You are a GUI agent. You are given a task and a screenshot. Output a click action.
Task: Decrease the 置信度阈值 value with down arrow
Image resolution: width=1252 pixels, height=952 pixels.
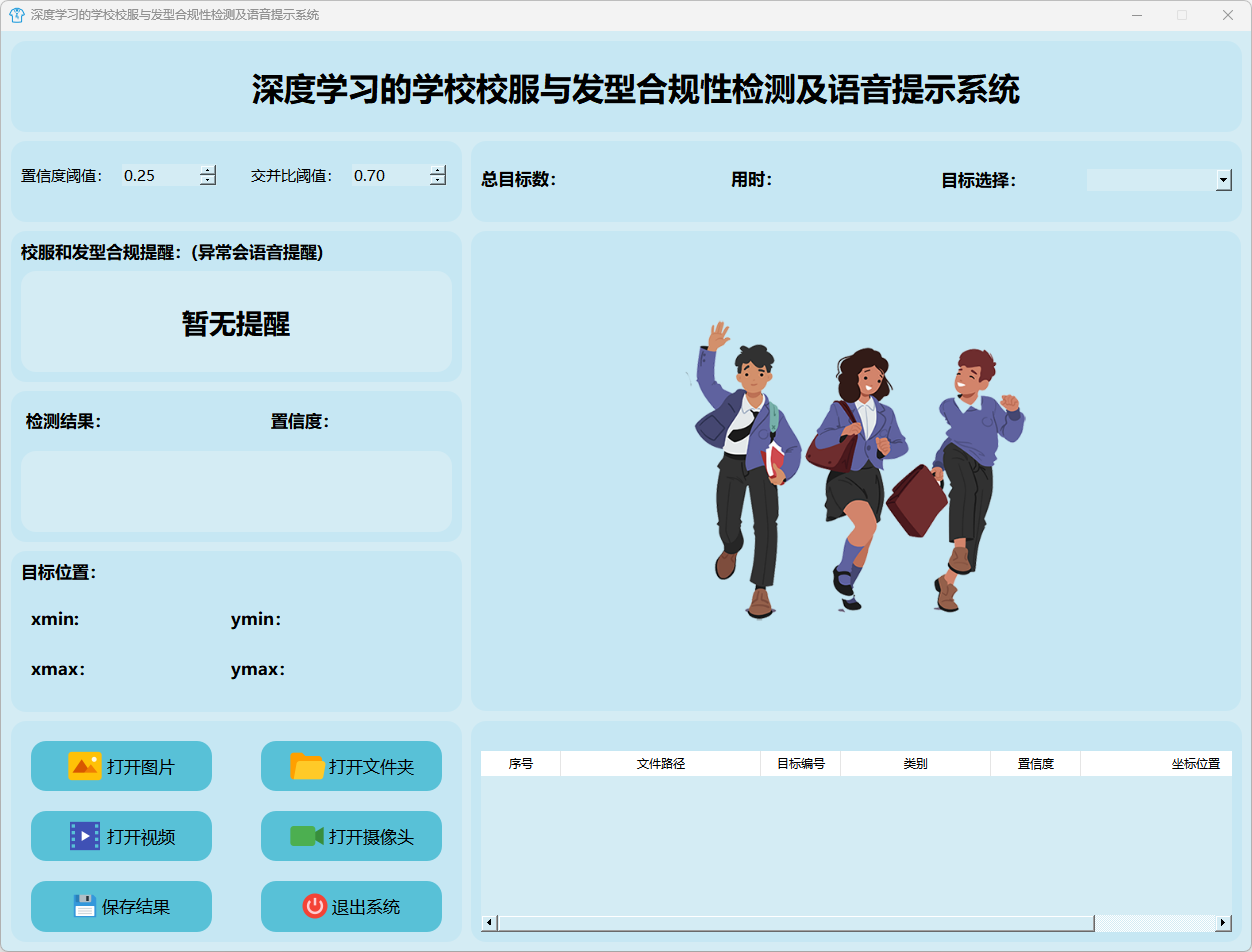[x=208, y=180]
